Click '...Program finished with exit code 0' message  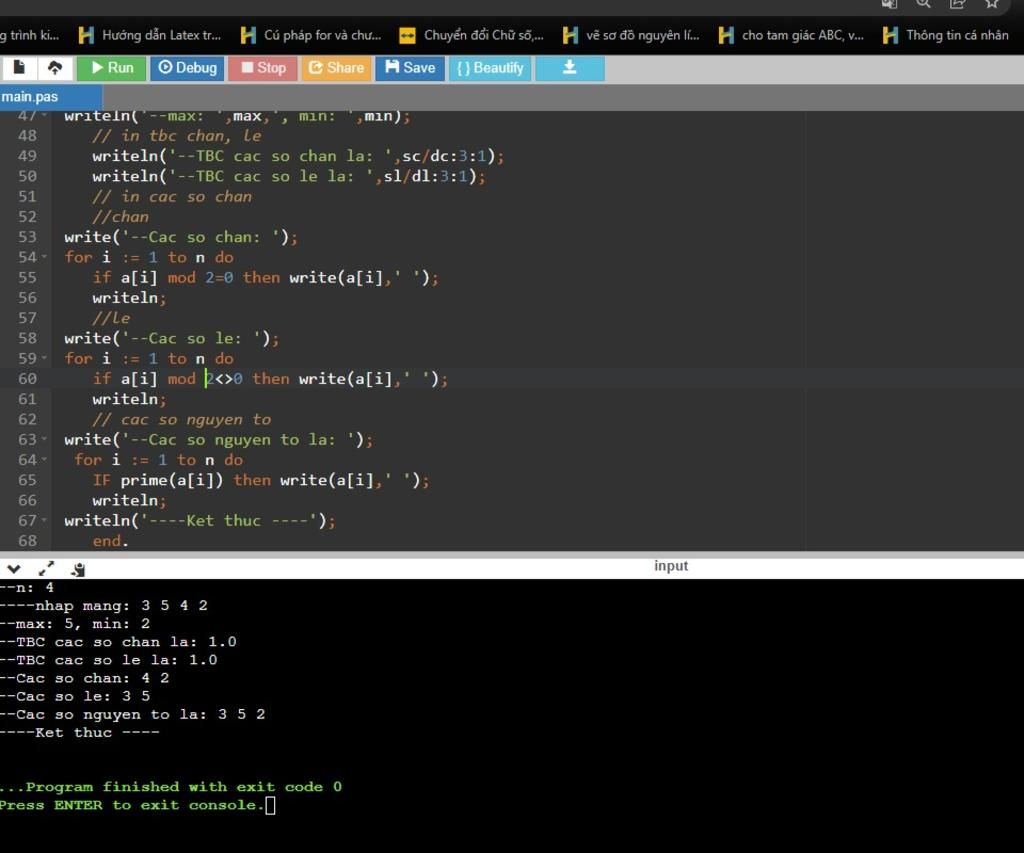[x=171, y=787]
